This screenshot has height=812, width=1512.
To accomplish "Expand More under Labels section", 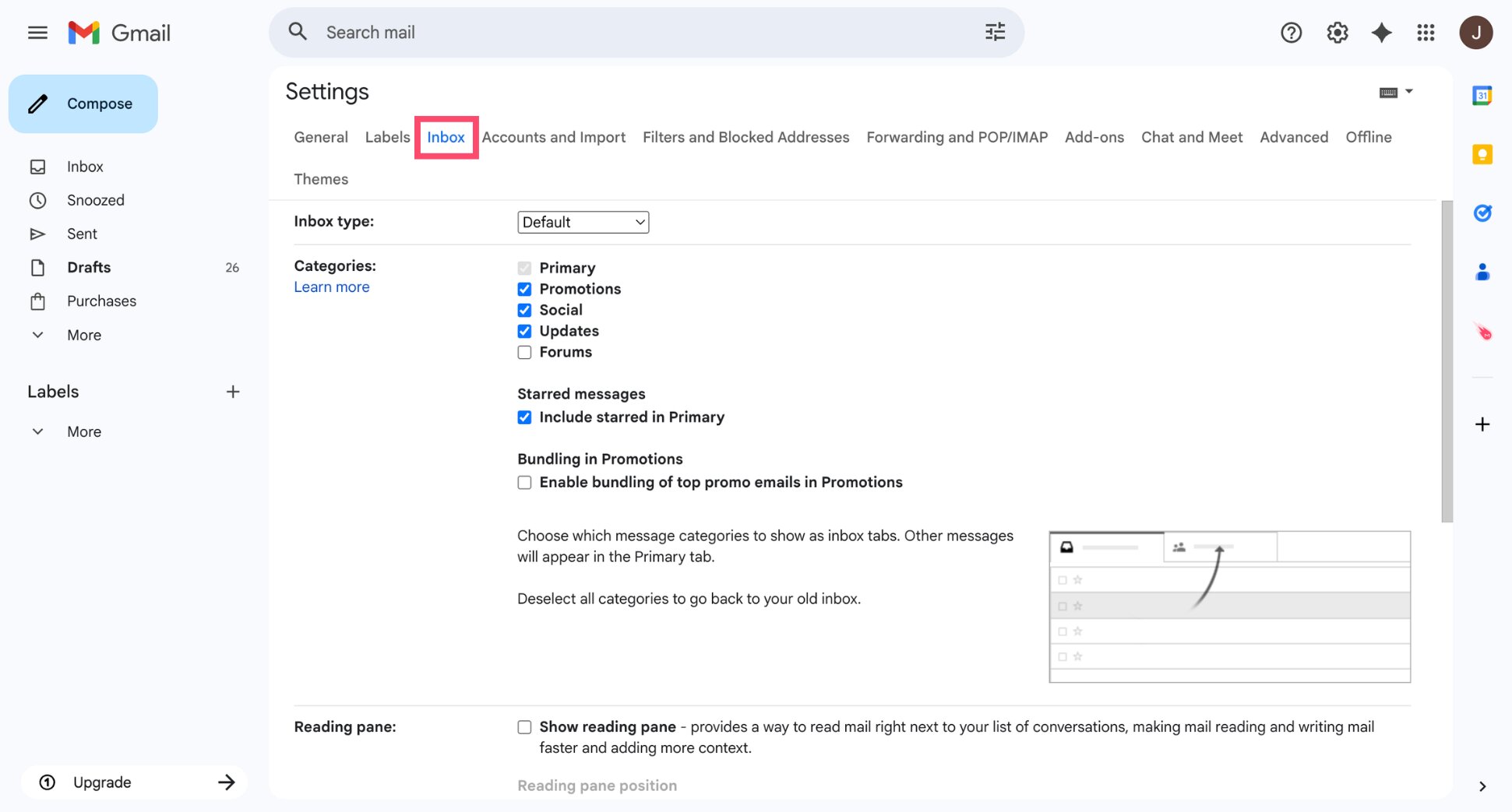I will [x=84, y=431].
